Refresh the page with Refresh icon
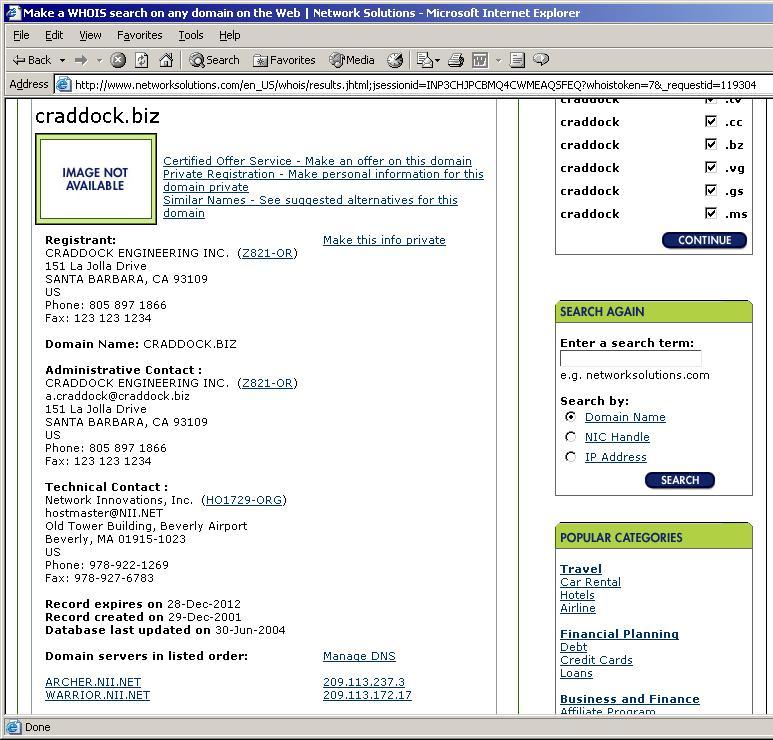773x740 pixels. (x=142, y=60)
